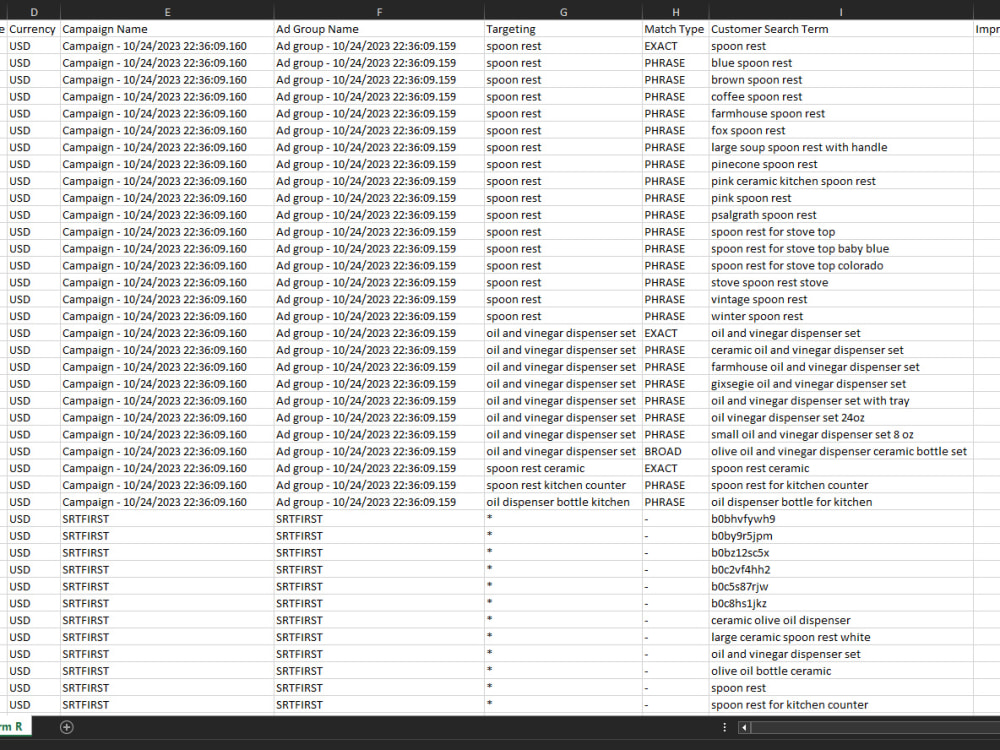Select the 'ceramic olive oil dispenser' cell

[841, 621]
